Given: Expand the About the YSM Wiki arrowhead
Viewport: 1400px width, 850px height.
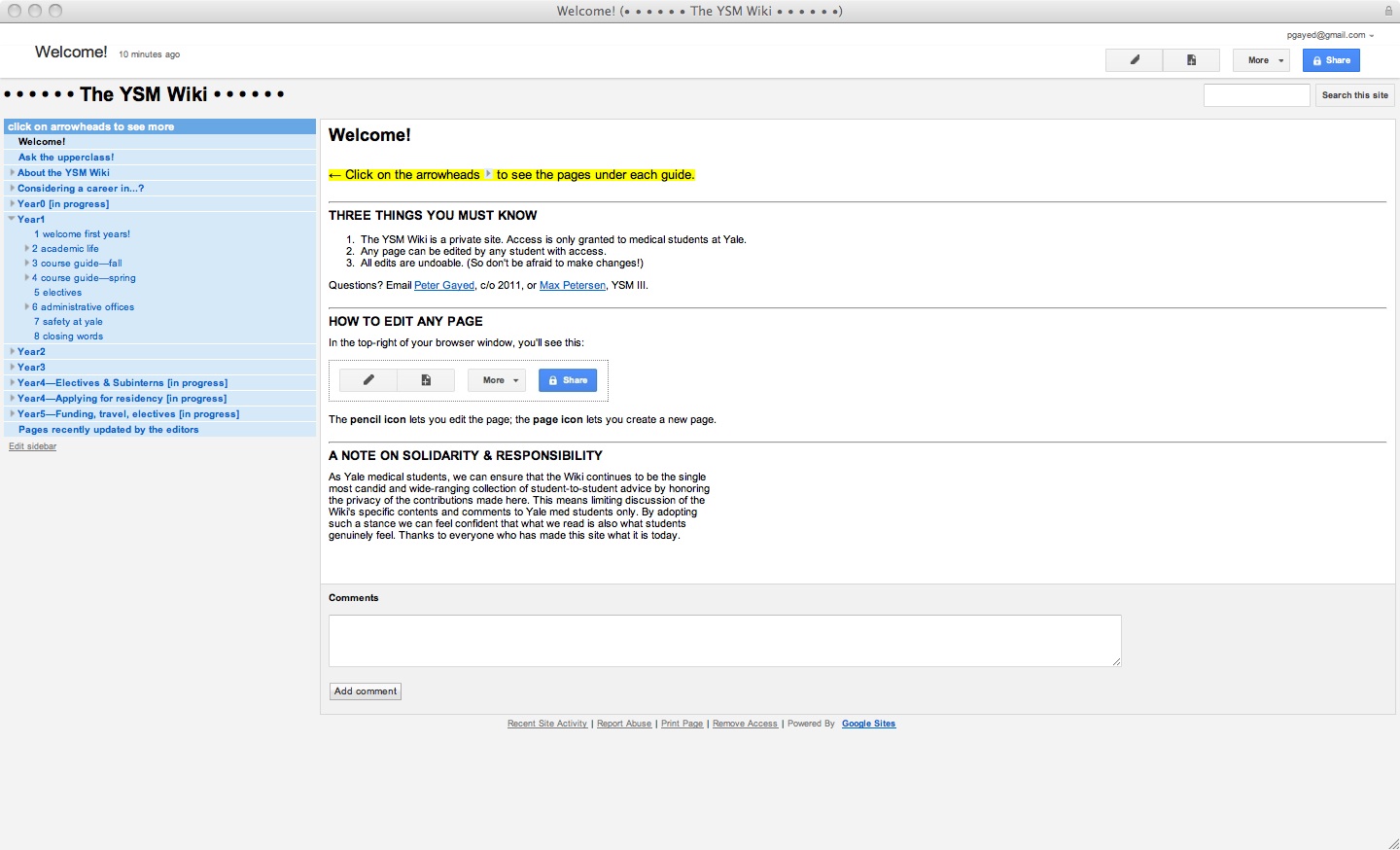Looking at the screenshot, I should [12, 173].
